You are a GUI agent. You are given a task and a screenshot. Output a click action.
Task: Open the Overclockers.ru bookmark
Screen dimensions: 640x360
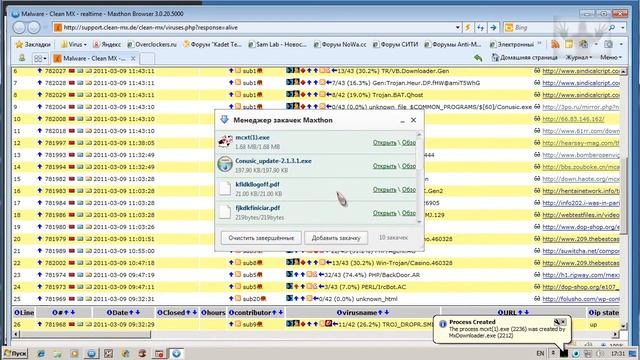[x=152, y=44]
